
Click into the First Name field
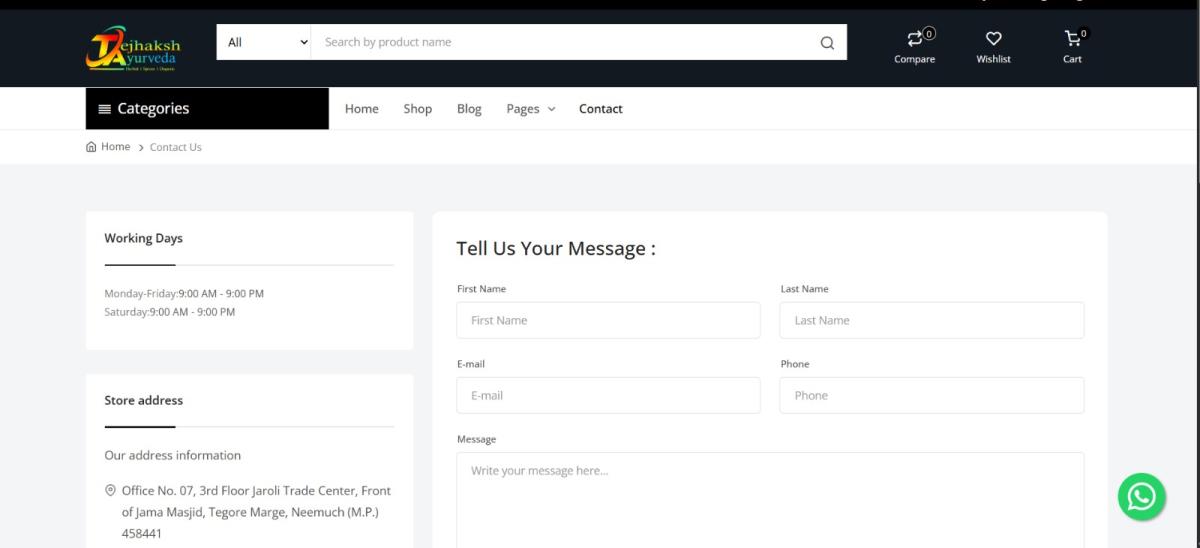point(608,320)
